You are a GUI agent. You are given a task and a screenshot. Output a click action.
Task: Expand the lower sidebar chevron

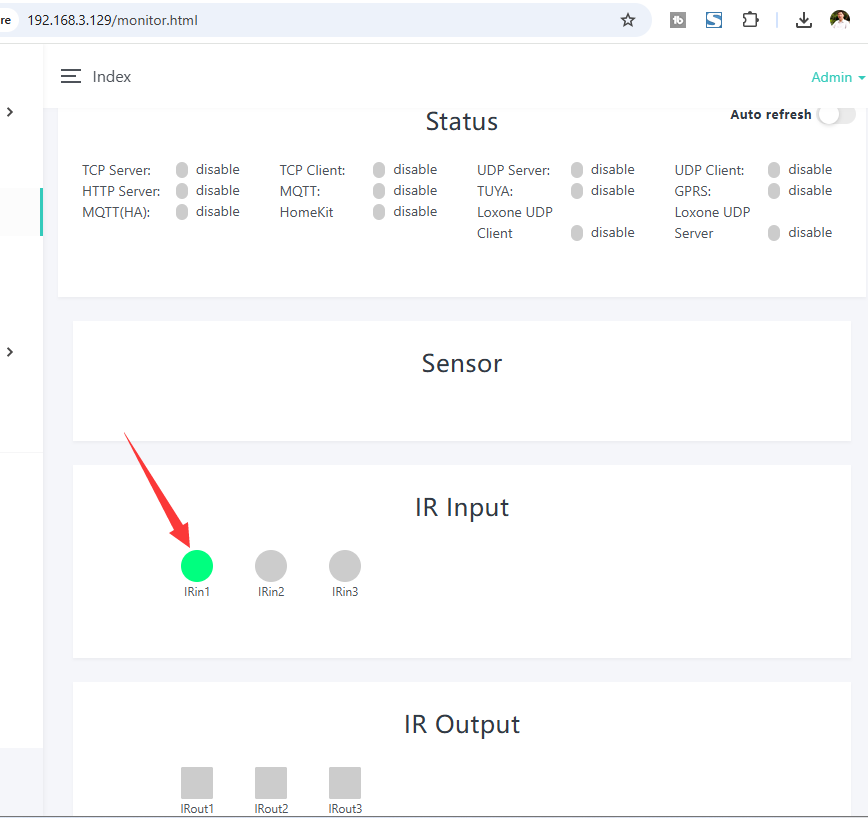point(10,352)
